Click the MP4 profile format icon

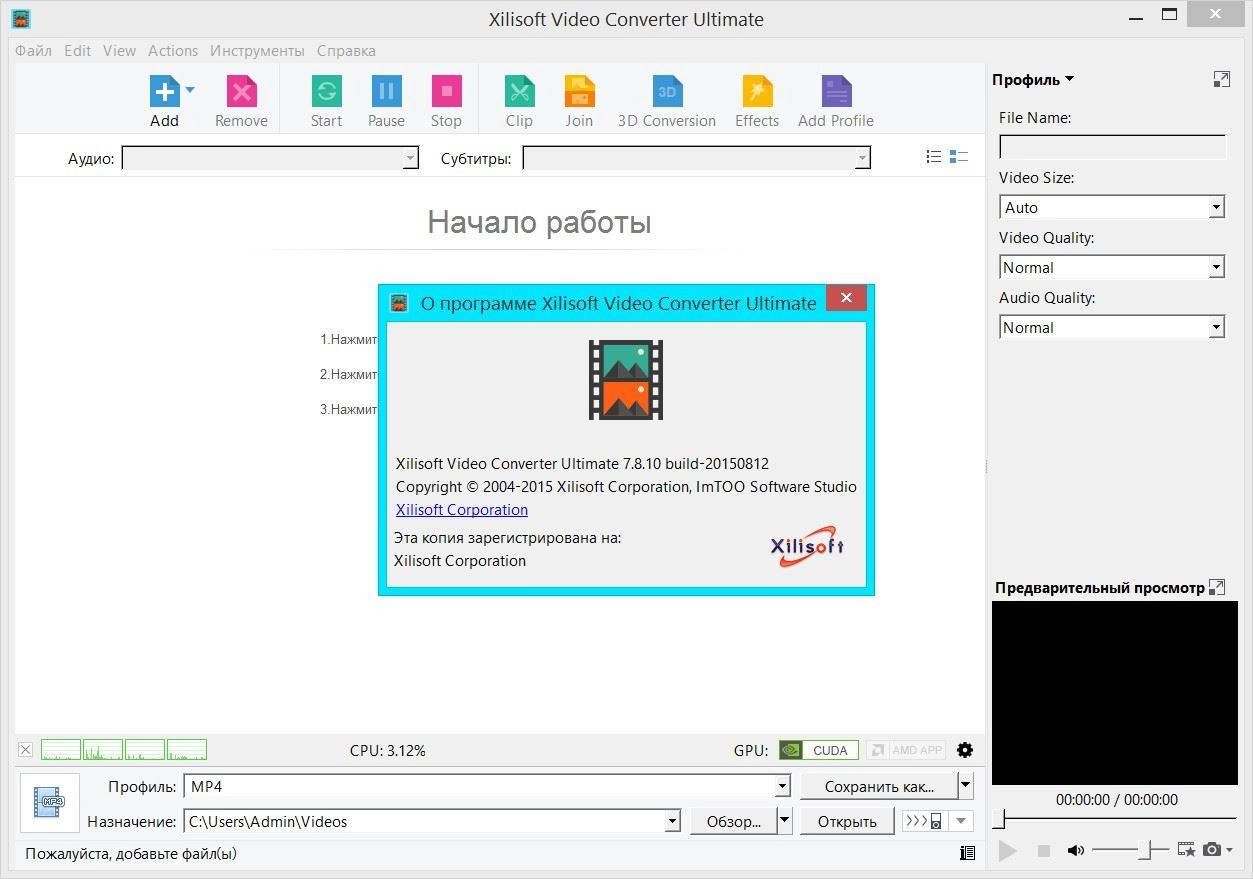point(49,802)
